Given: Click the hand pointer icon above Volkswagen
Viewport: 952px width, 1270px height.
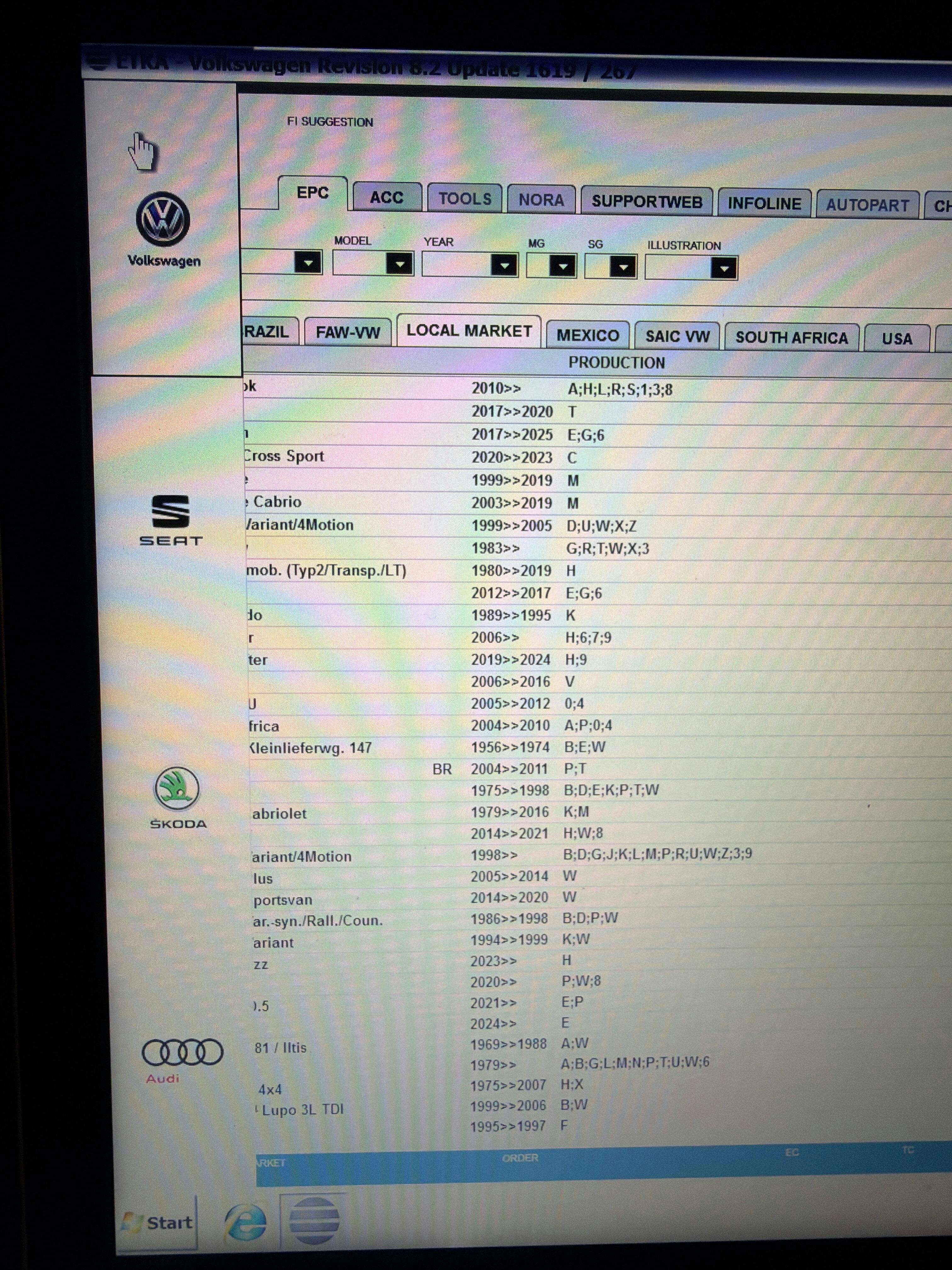Looking at the screenshot, I should point(141,152).
